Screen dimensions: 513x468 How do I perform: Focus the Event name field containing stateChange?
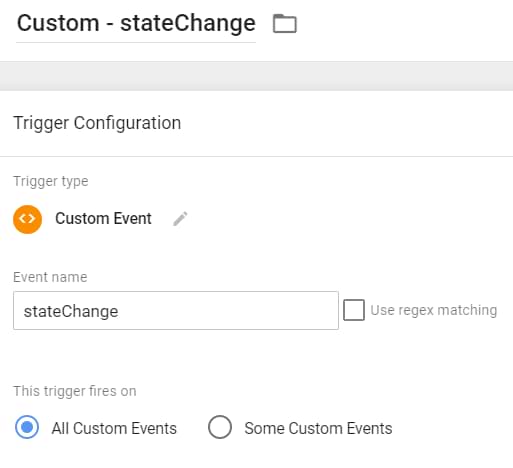(x=176, y=310)
